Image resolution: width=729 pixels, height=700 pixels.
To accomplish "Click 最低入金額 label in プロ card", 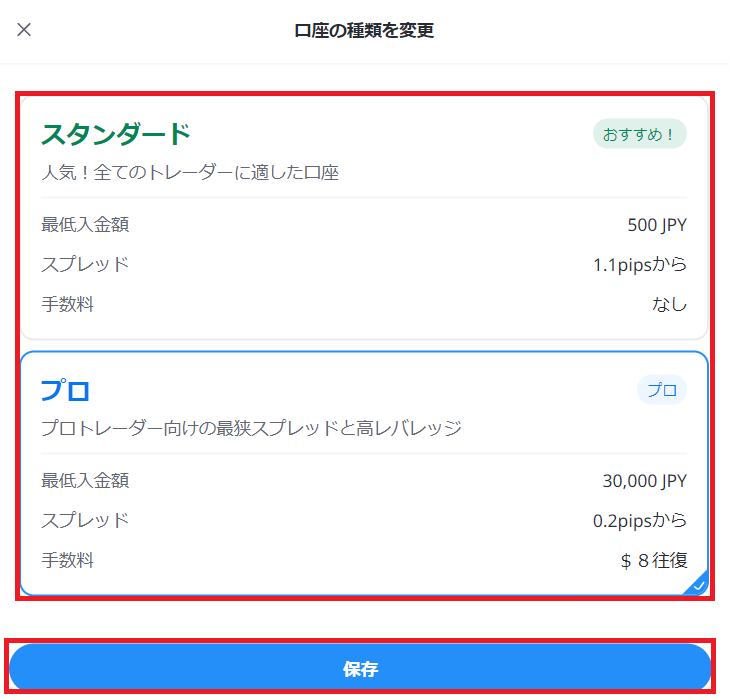I will 85,481.
